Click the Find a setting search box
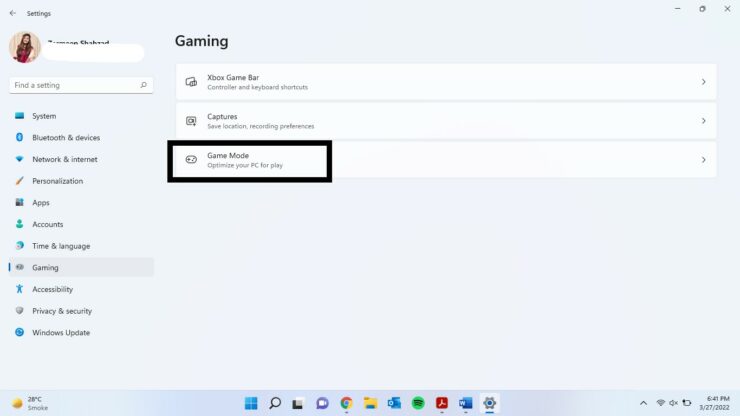Viewport: 740px width, 416px height. (81, 85)
